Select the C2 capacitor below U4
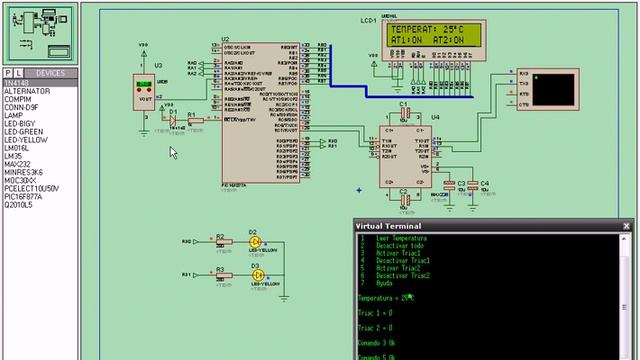 pos(405,200)
